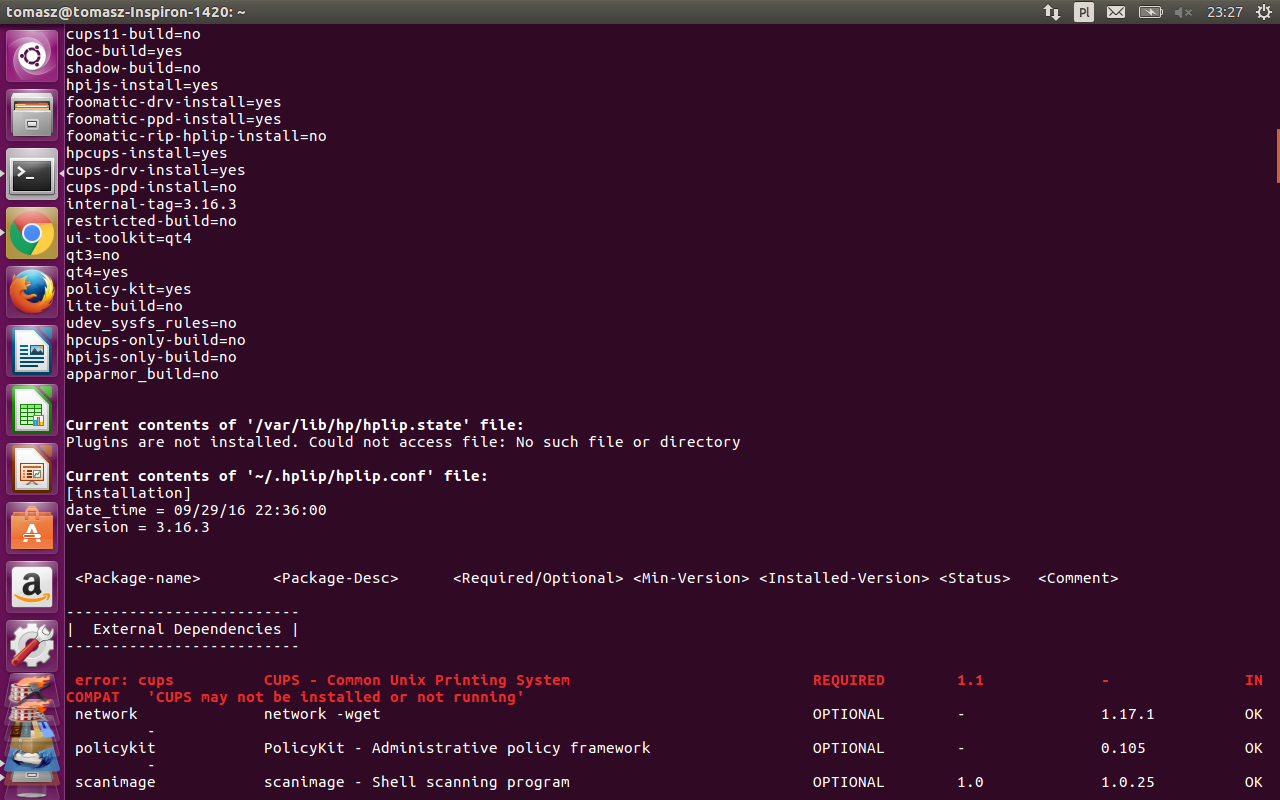The width and height of the screenshot is (1280, 800).
Task: Launch Firefox from the launcher
Action: 32,292
